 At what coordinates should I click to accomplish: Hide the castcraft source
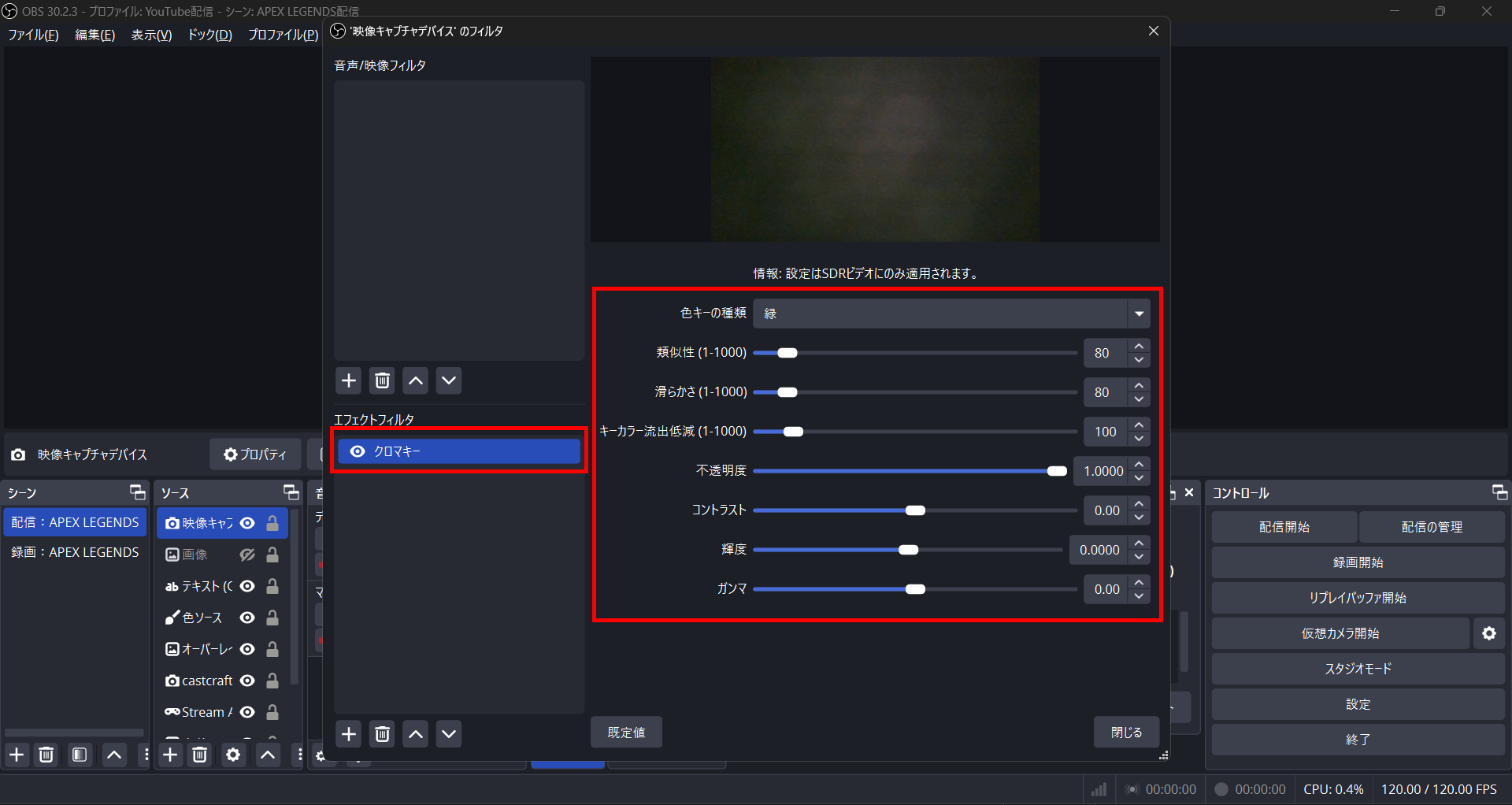[247, 681]
